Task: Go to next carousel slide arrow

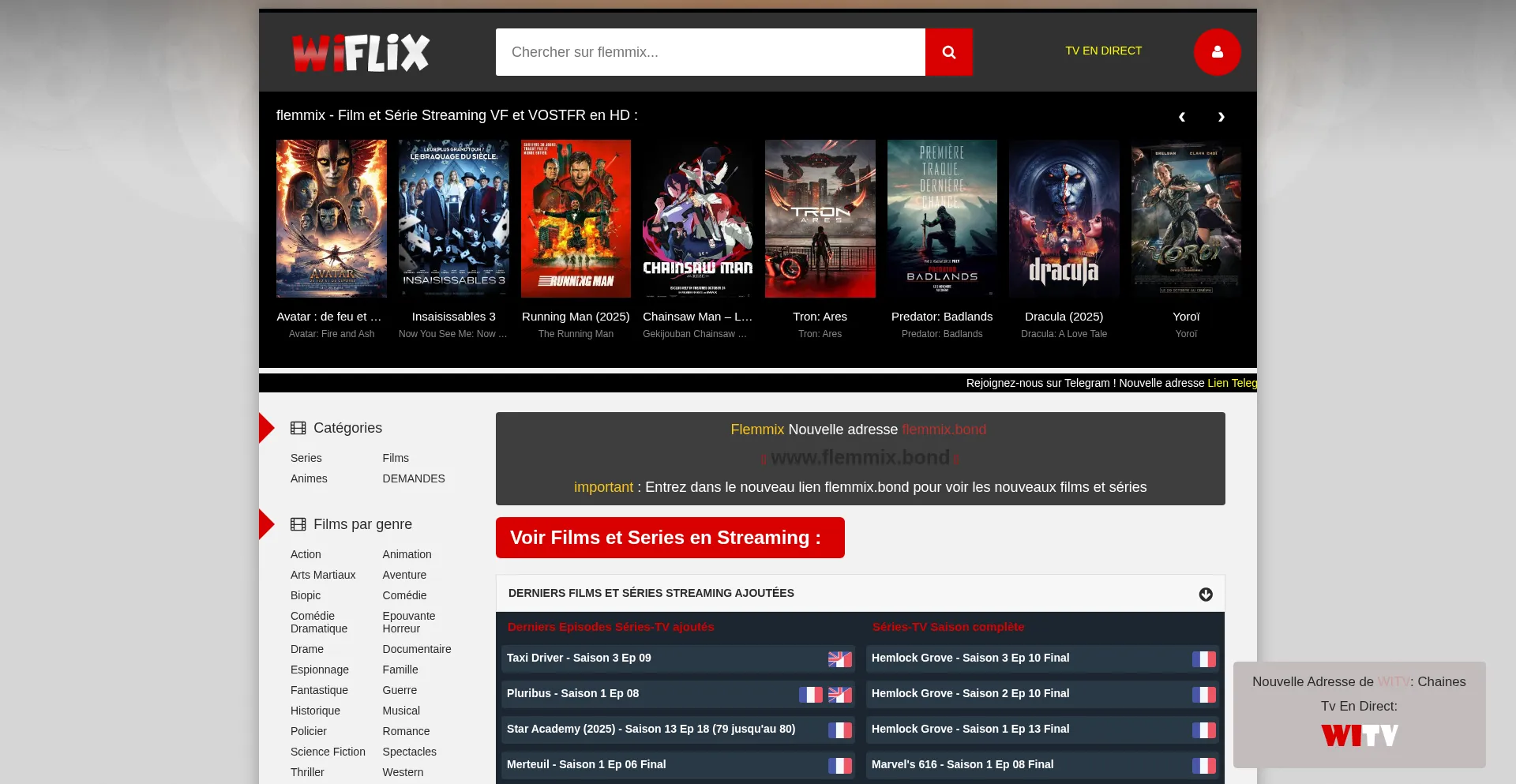Action: pyautogui.click(x=1221, y=117)
